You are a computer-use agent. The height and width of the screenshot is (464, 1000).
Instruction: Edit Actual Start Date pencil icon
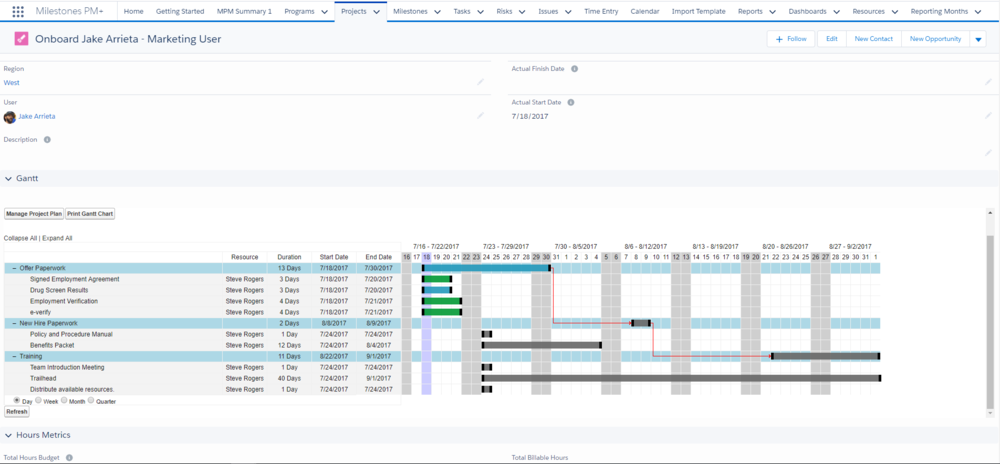989,115
